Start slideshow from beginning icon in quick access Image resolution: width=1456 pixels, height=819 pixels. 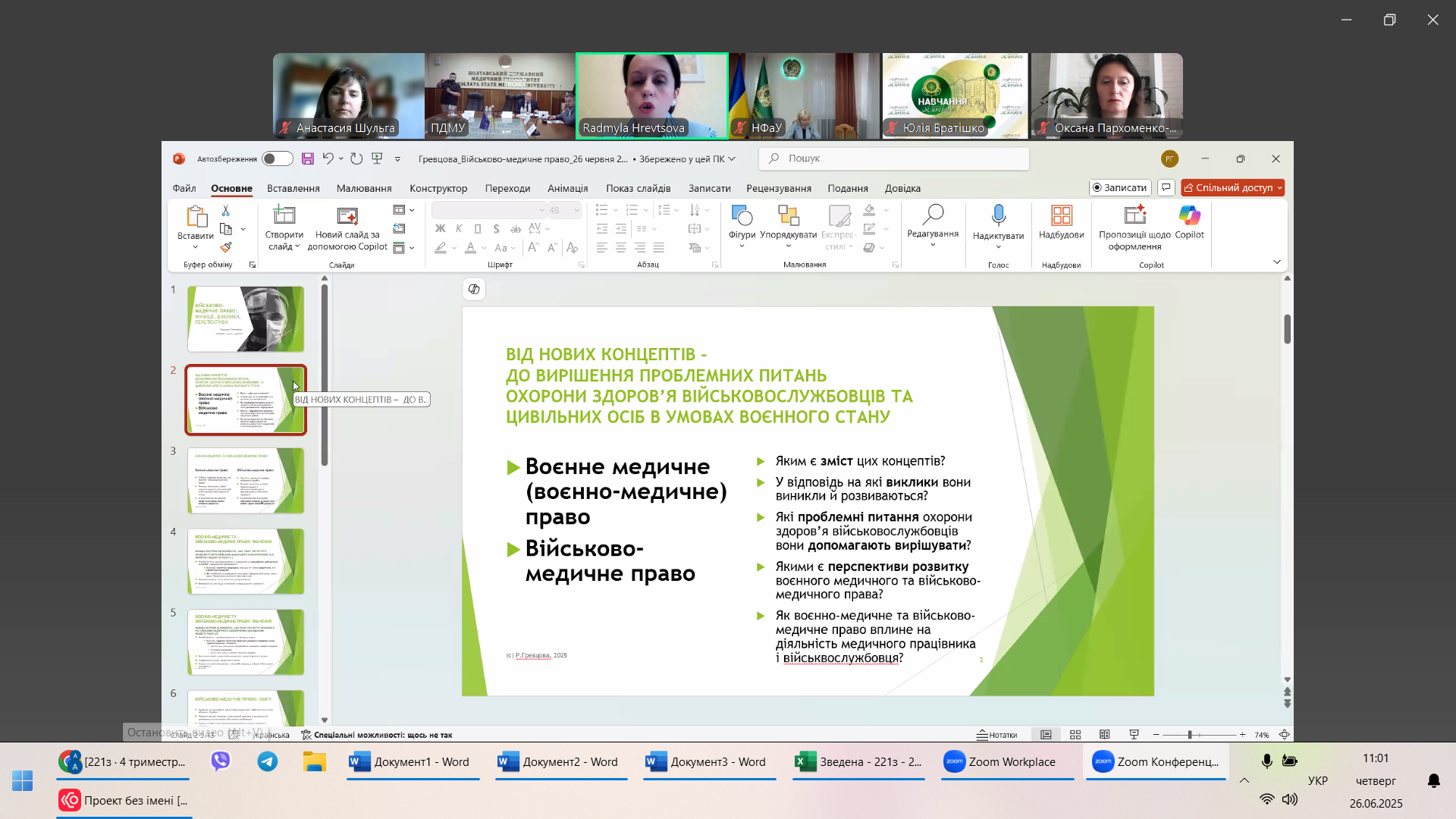[377, 158]
